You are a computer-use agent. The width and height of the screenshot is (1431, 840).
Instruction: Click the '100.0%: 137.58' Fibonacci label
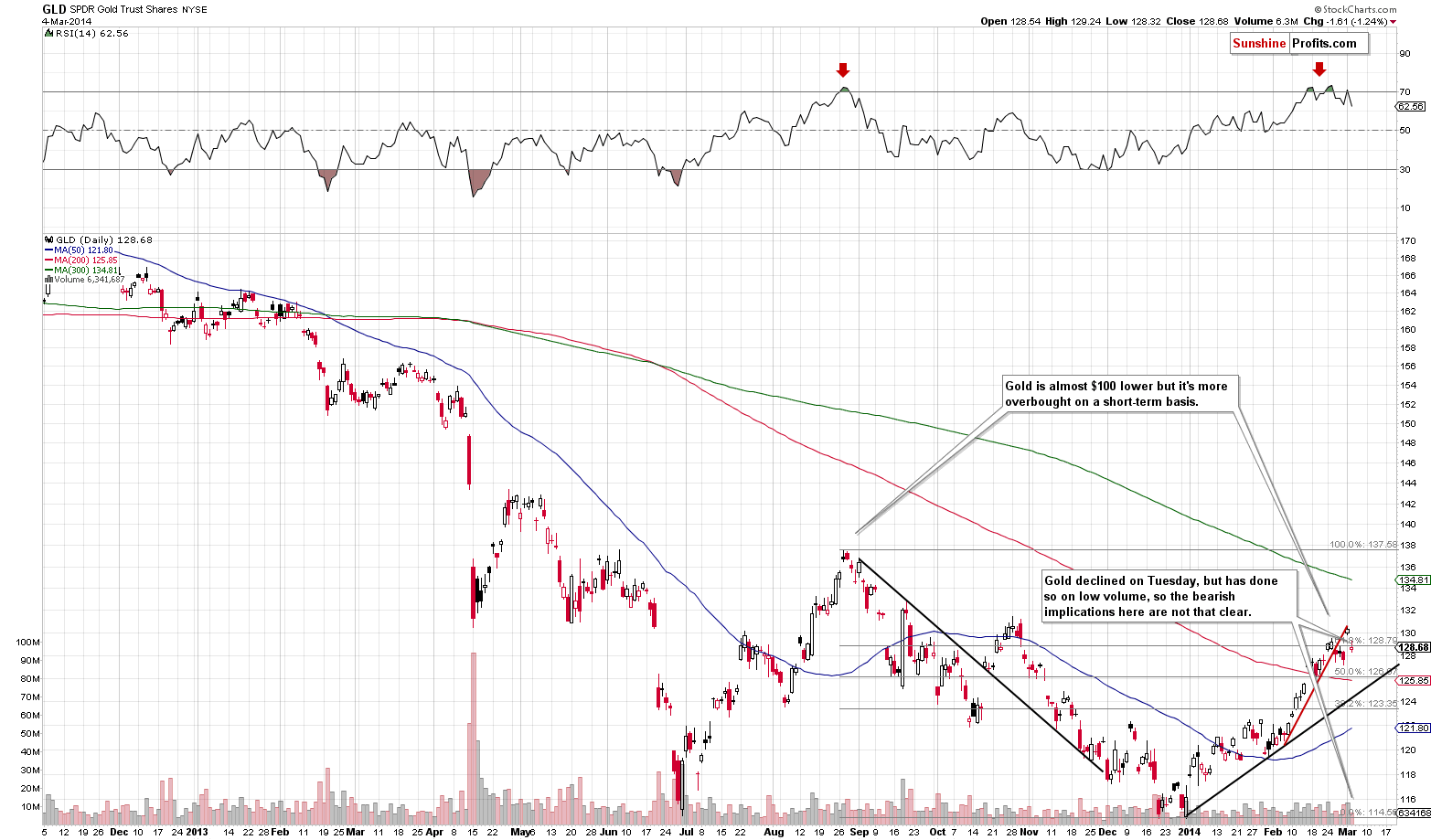click(1363, 544)
